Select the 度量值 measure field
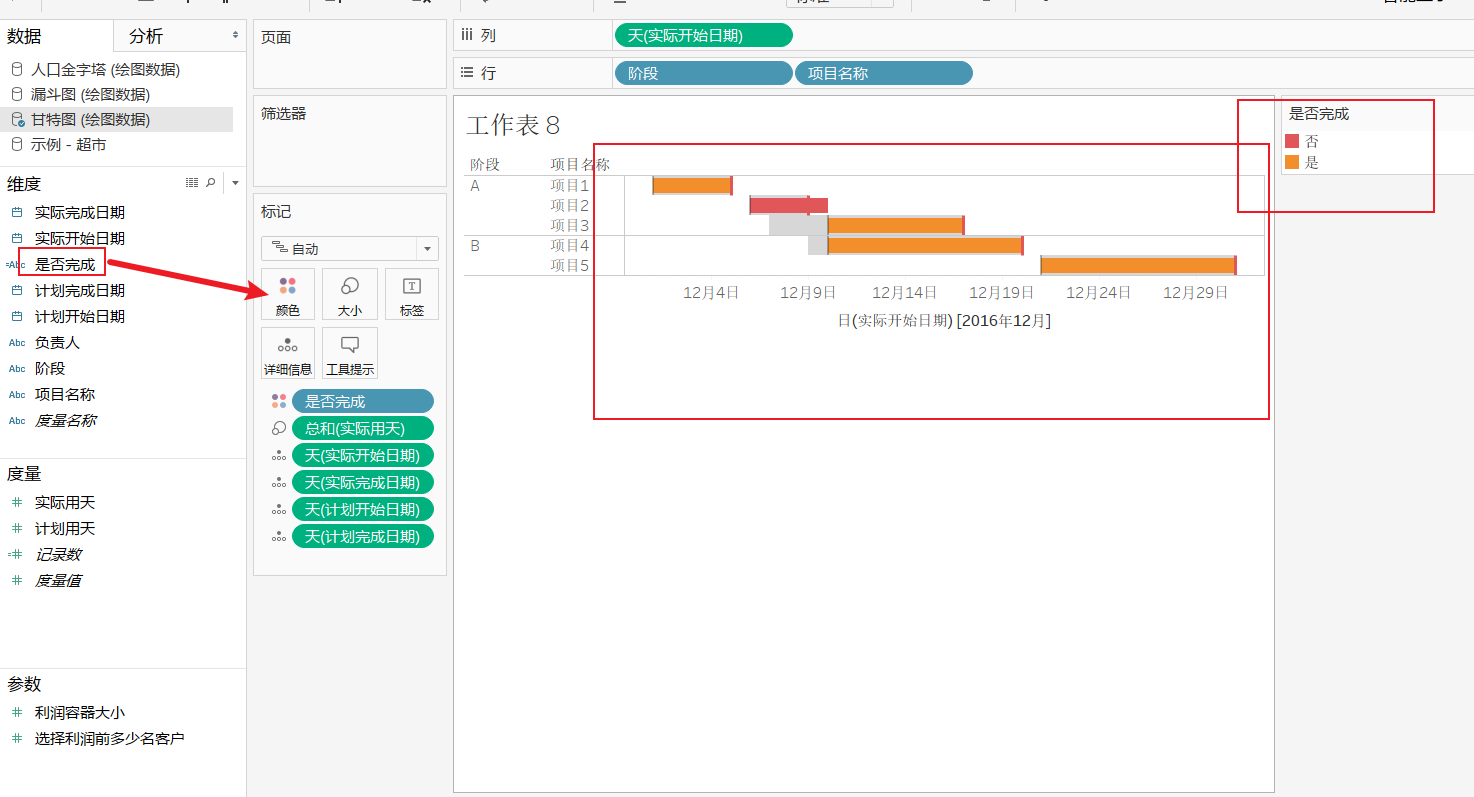 58,580
